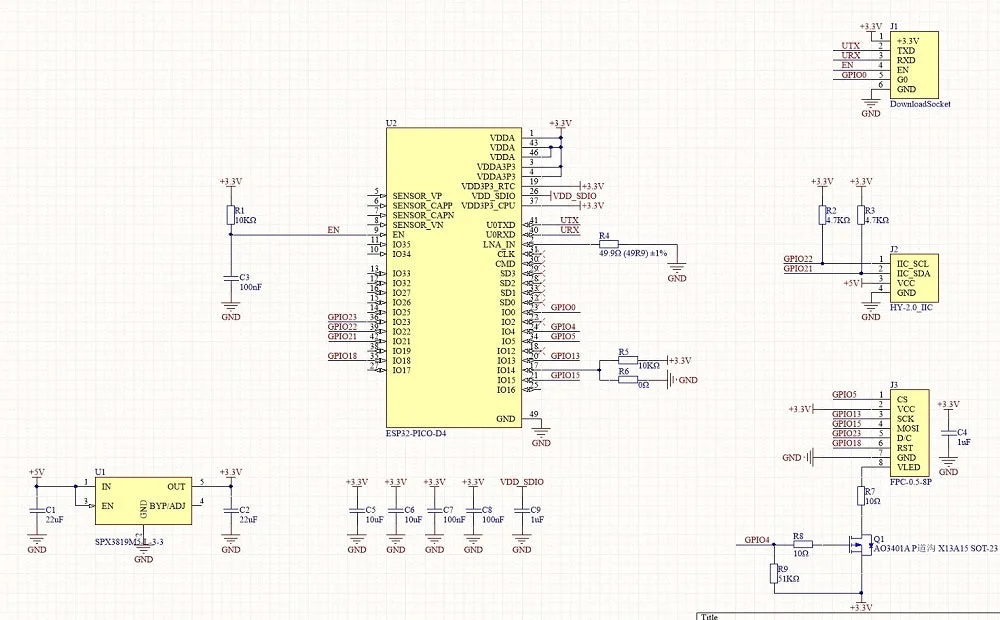Select capacitor C4 1uF symbol
1000x620 pixels.
point(948,434)
